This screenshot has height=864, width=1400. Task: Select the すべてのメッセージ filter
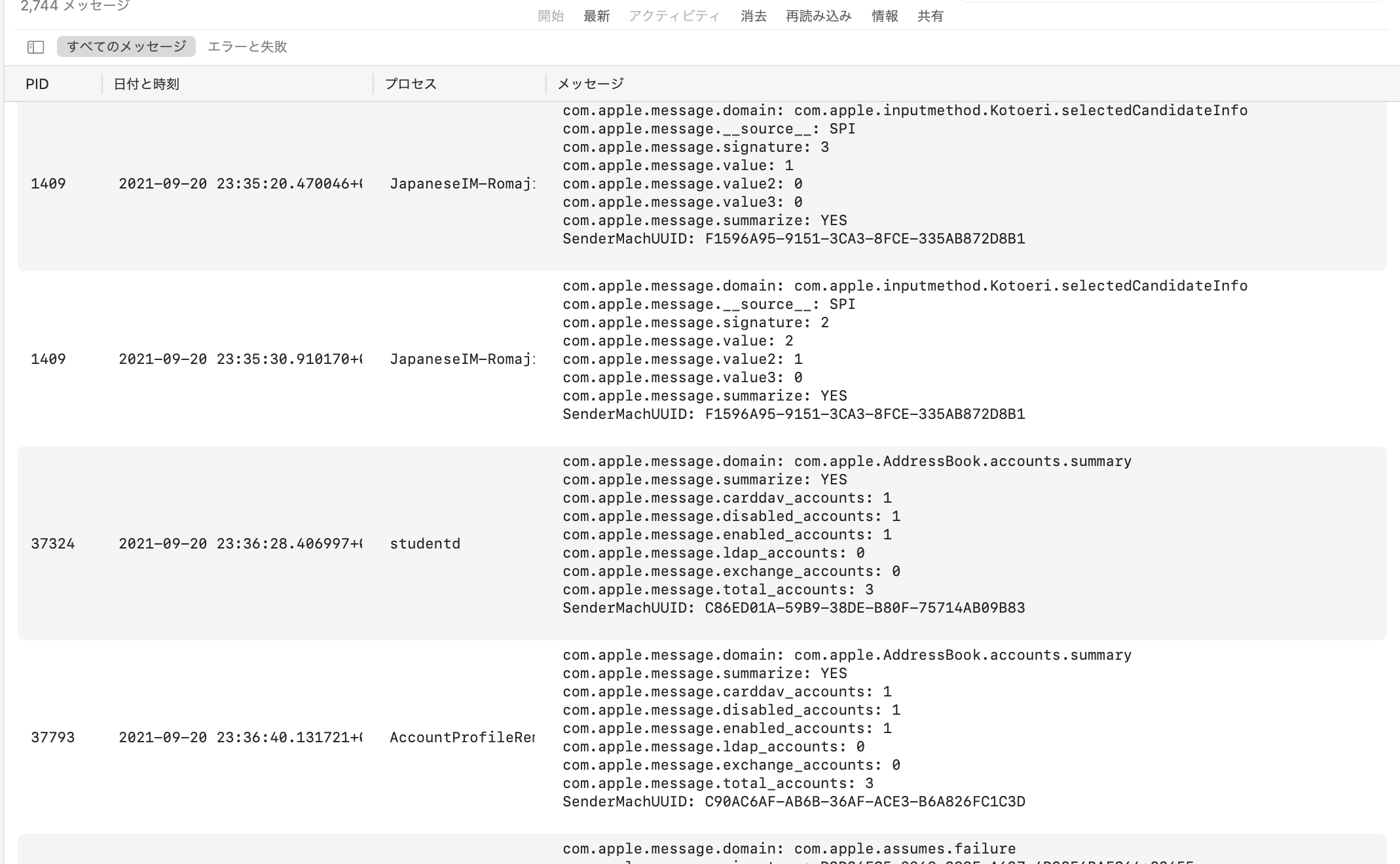coord(126,46)
